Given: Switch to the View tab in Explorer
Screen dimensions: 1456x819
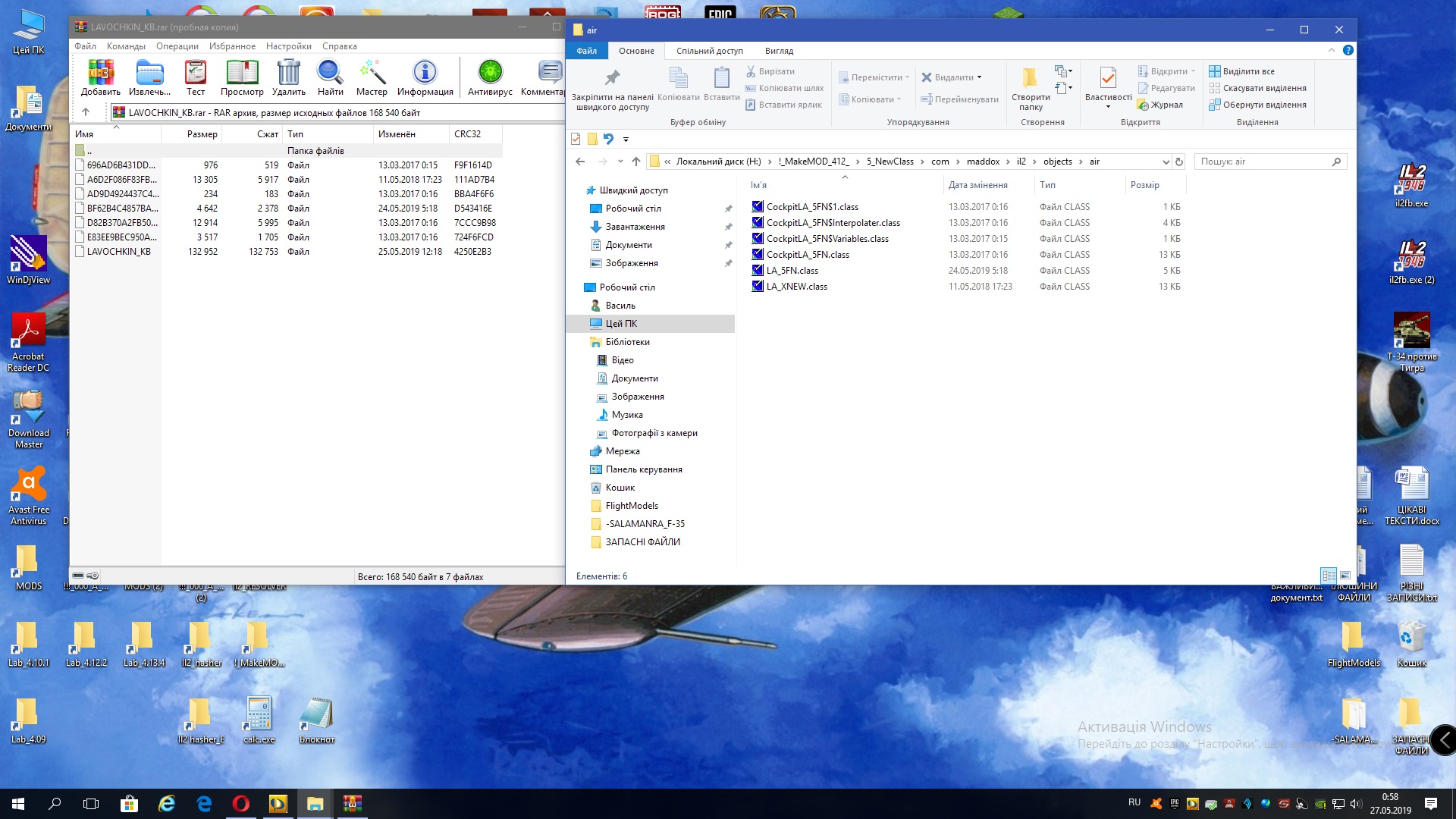Looking at the screenshot, I should coord(779,51).
